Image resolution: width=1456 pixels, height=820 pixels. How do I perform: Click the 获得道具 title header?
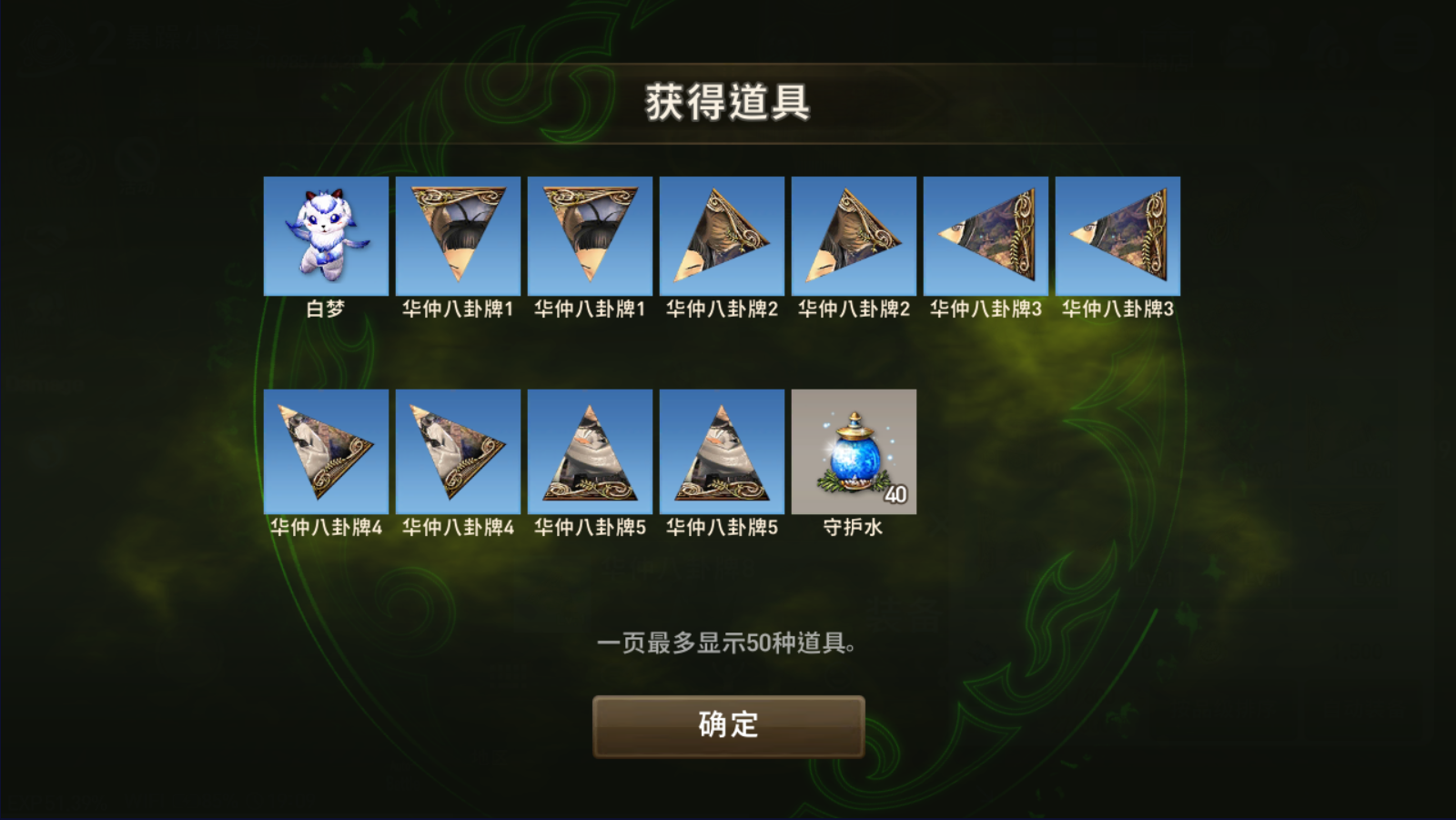coord(728,102)
